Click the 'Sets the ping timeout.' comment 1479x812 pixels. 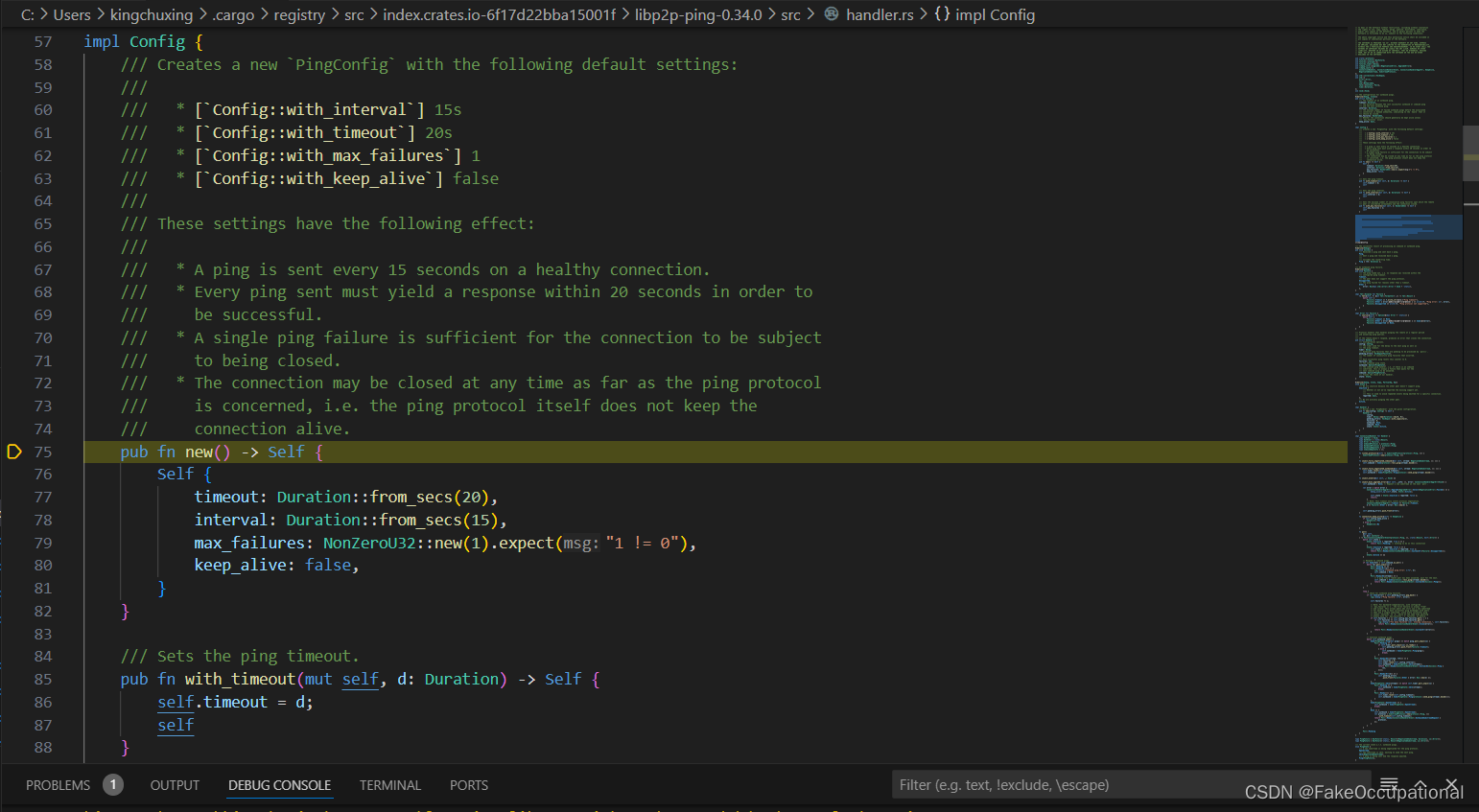[x=240, y=656]
